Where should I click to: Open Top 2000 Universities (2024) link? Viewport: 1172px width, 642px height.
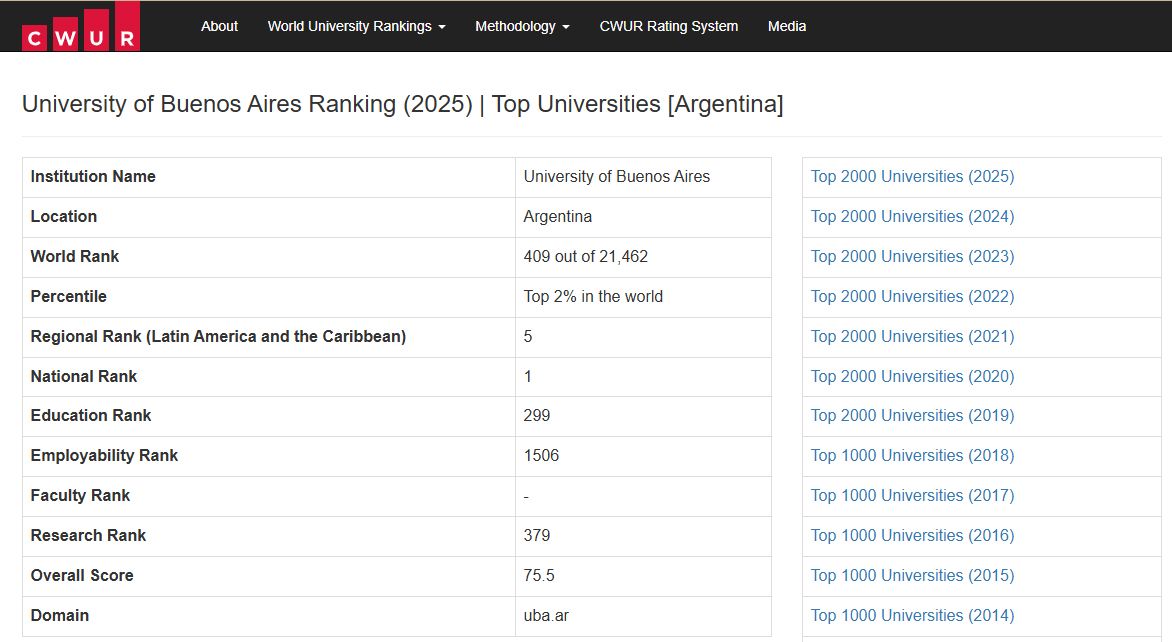pyautogui.click(x=912, y=217)
